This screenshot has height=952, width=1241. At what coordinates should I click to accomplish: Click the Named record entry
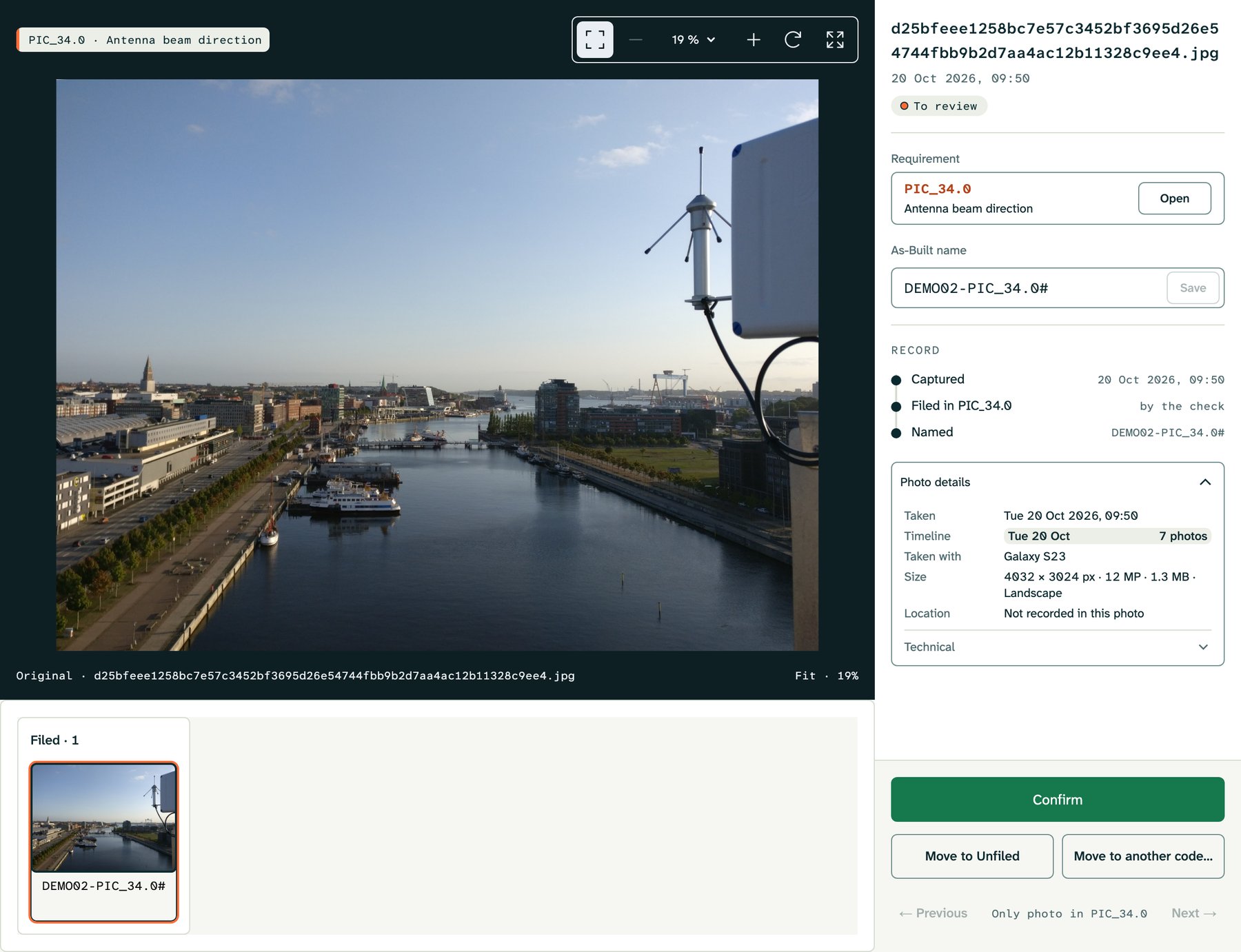(x=1057, y=432)
